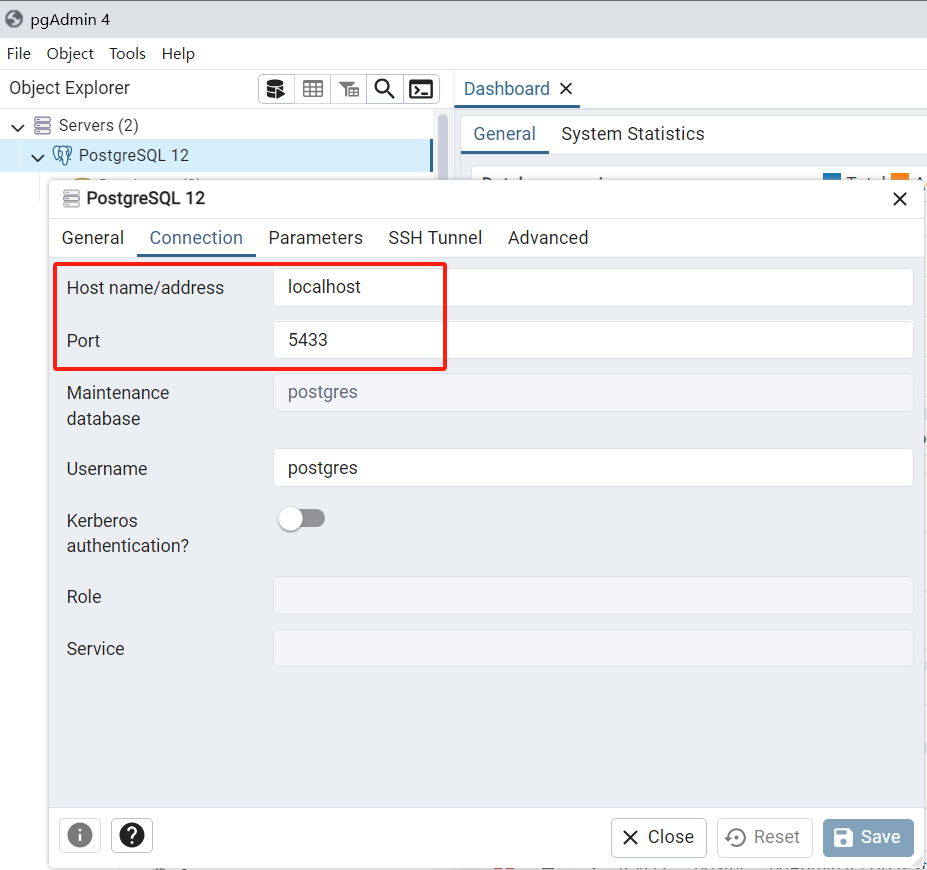Click the Query Tool database icon

(276, 89)
